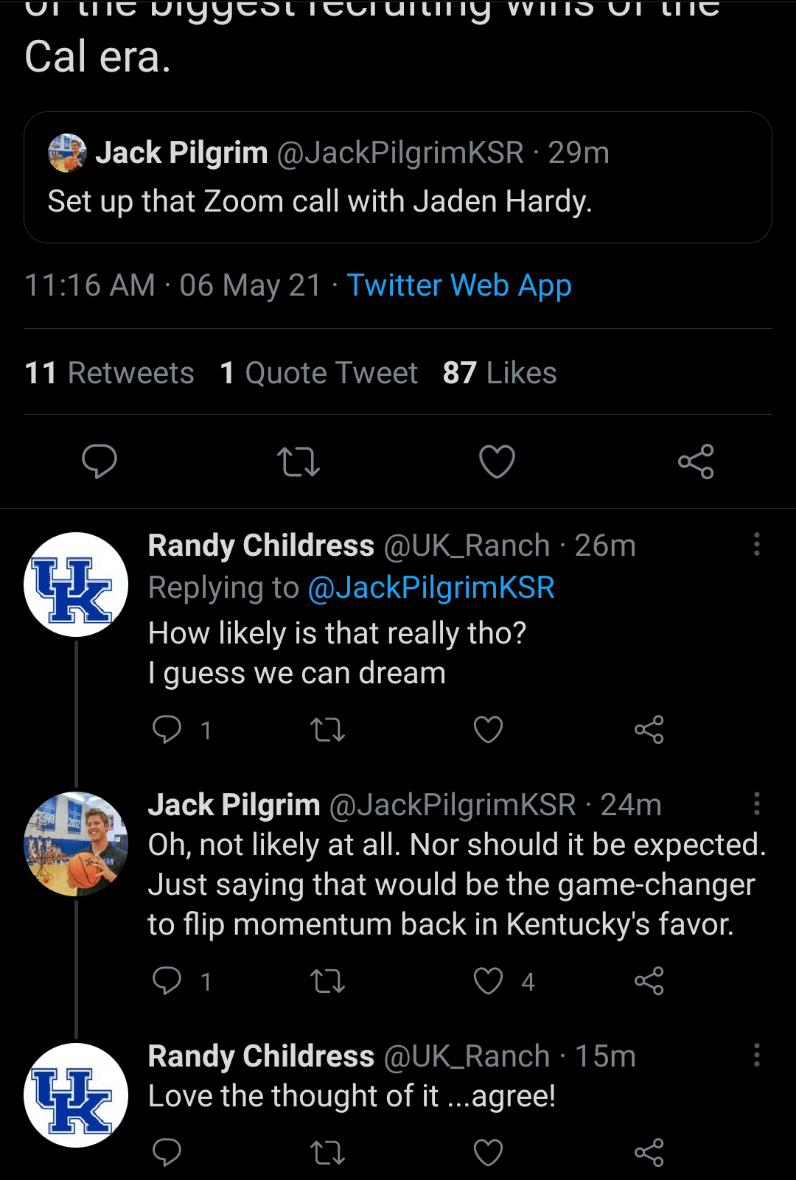Reply to the main tweet
This screenshot has width=796, height=1180.
point(99,461)
